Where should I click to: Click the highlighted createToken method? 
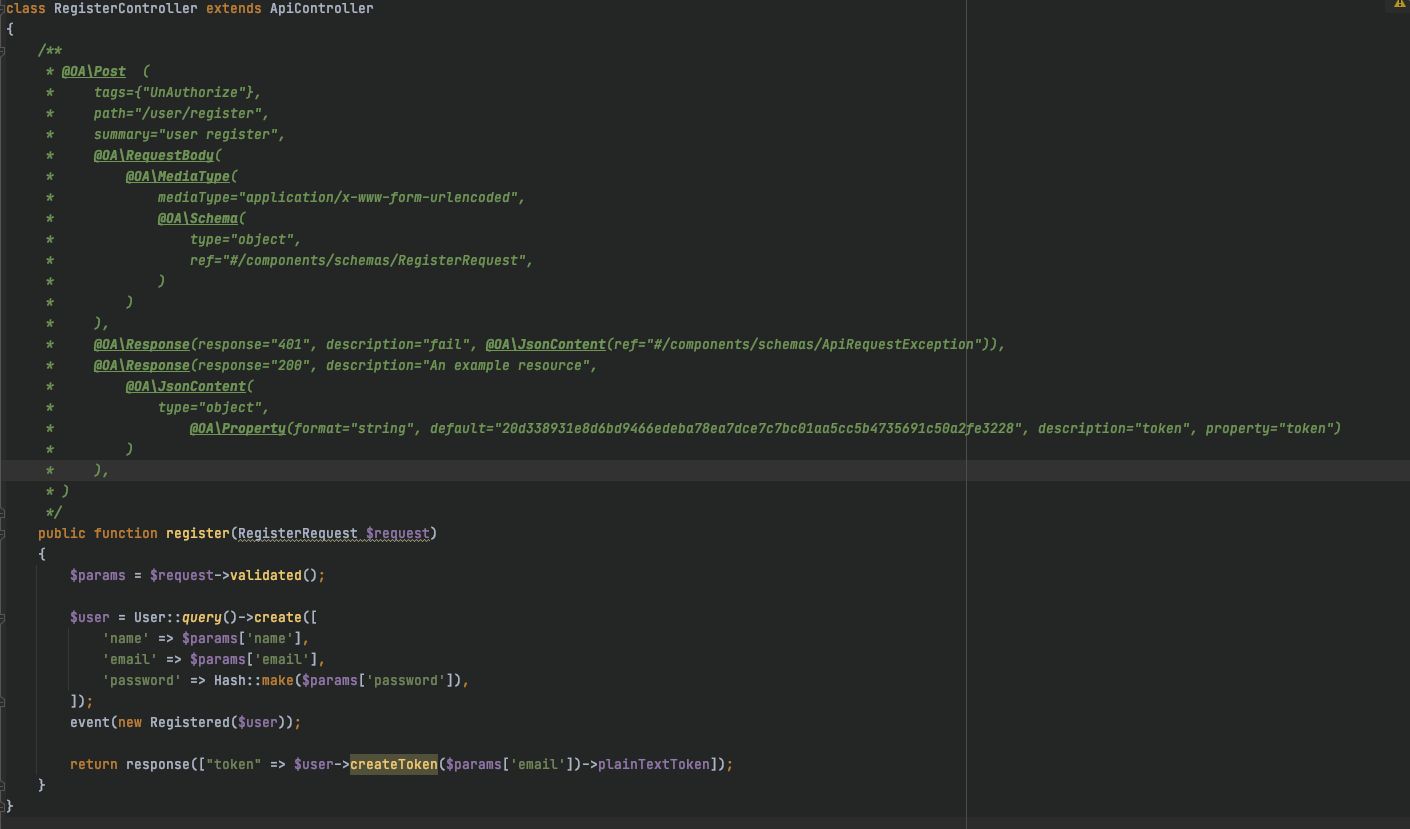[394, 764]
